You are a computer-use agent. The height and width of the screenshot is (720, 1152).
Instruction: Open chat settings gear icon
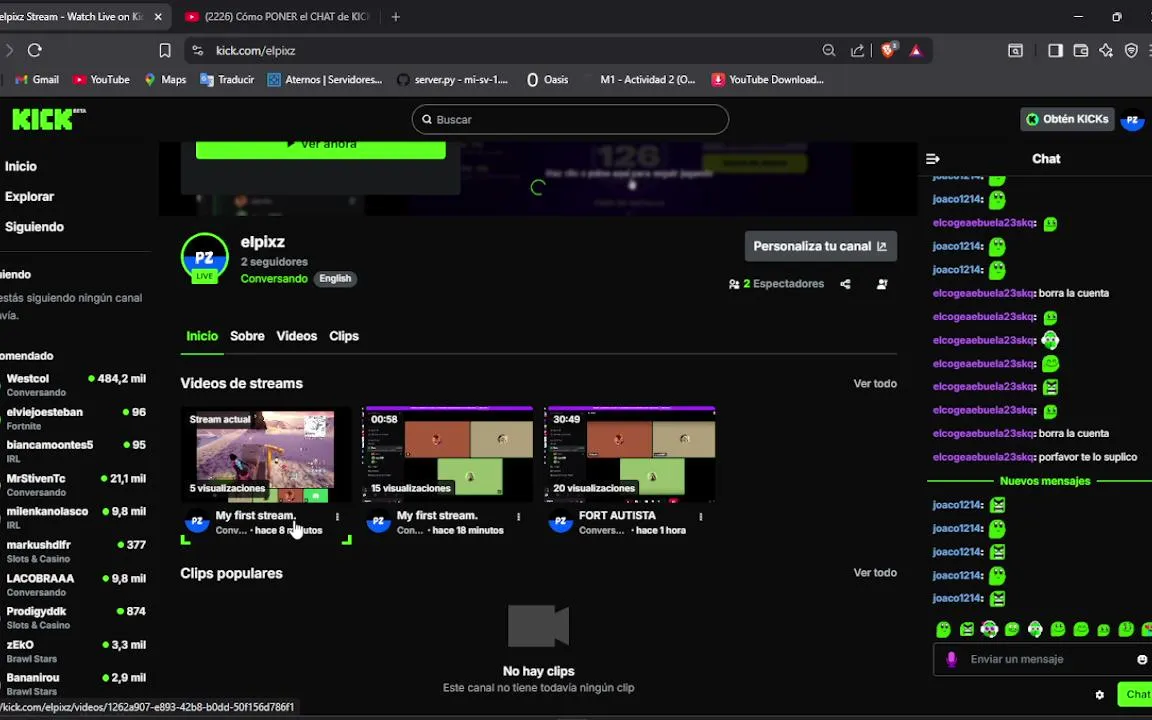[1099, 694]
